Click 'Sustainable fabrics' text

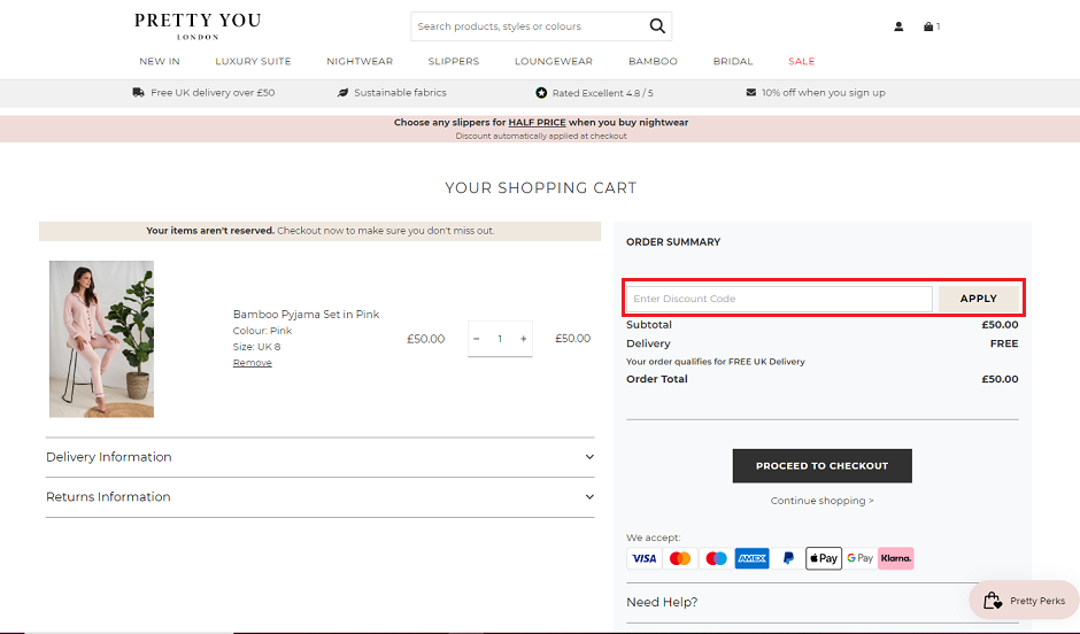point(400,92)
